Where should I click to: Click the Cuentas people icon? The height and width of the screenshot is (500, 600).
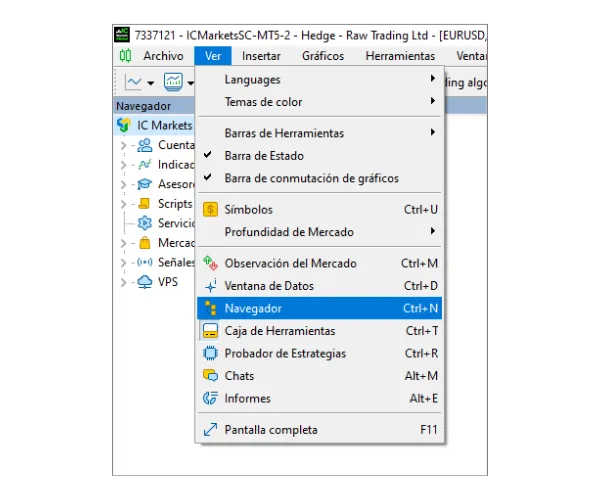click(145, 145)
